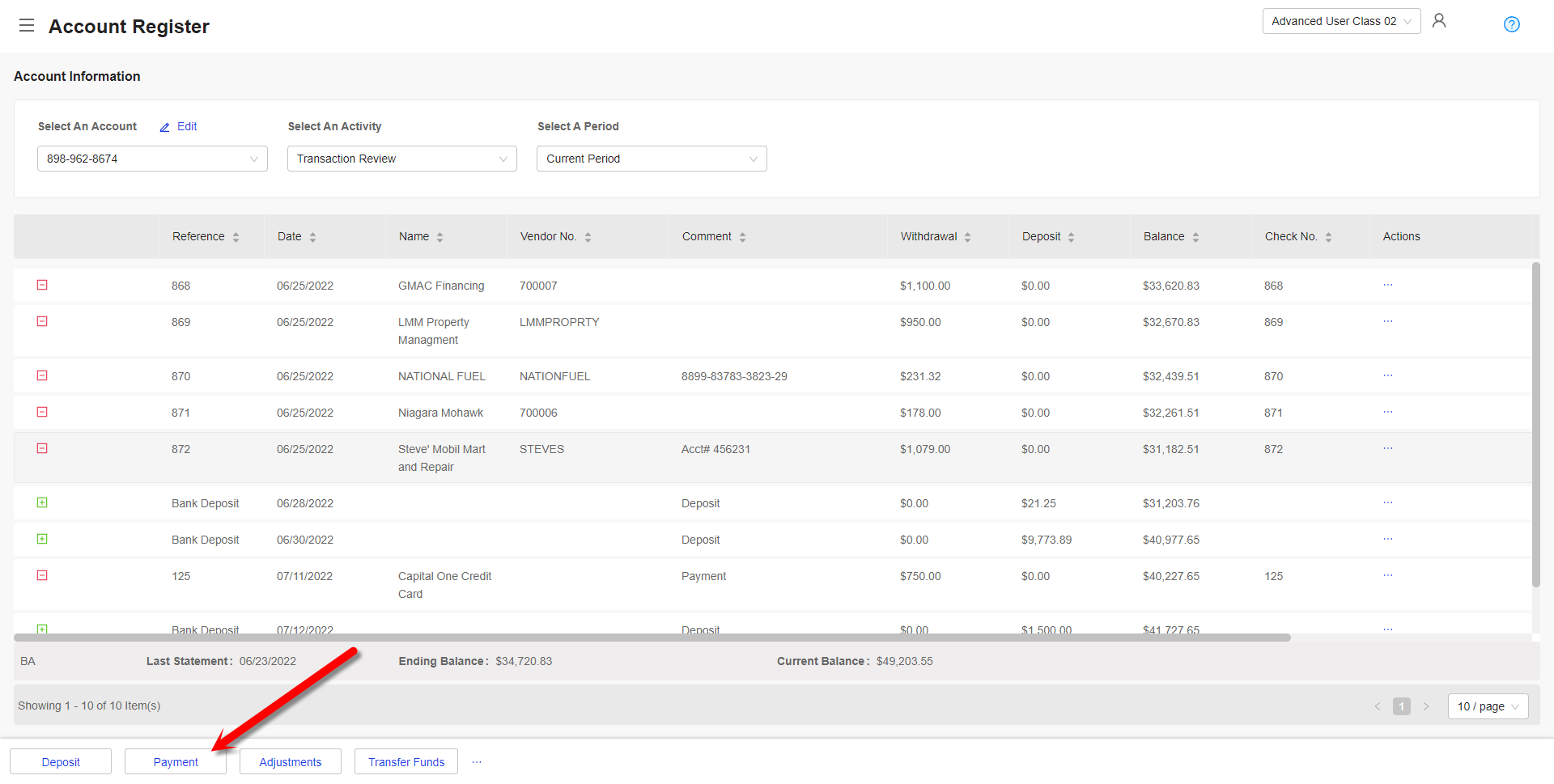Viewport: 1554px width, 784px height.
Task: Collapse the Capital One Credit Card row
Action: pos(42,575)
